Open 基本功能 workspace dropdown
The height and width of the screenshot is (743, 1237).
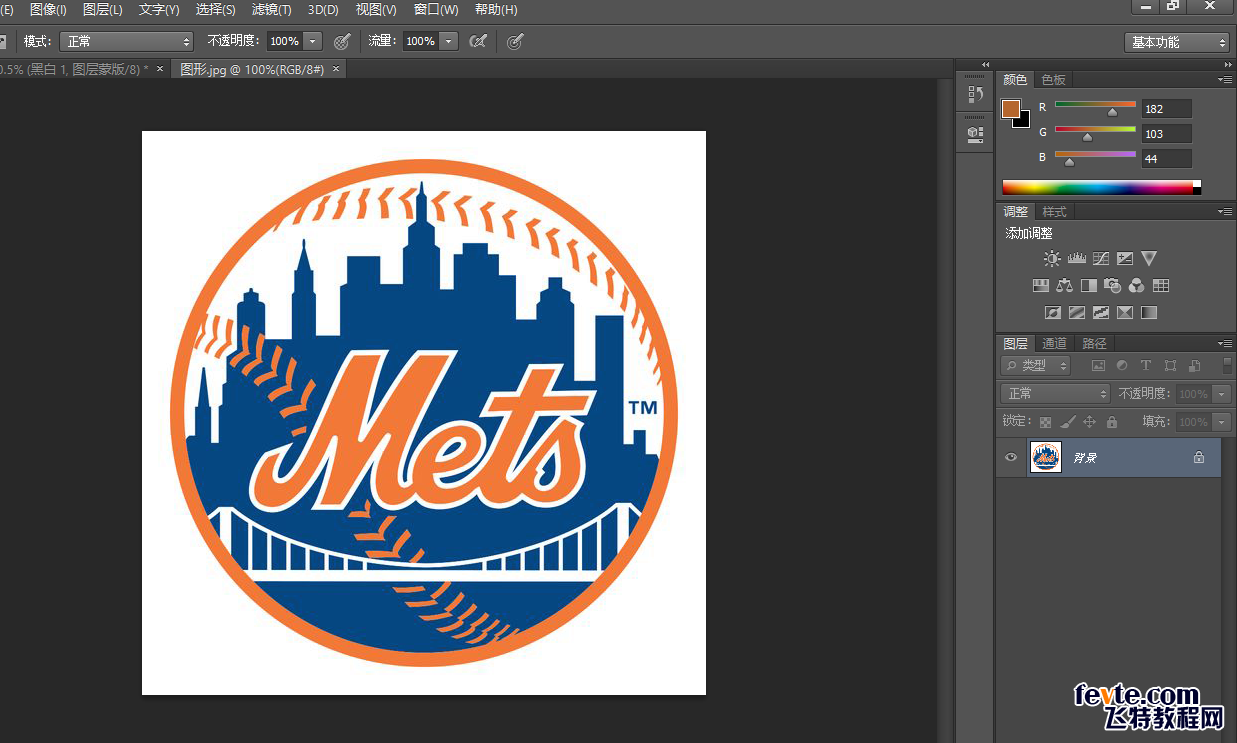1176,42
